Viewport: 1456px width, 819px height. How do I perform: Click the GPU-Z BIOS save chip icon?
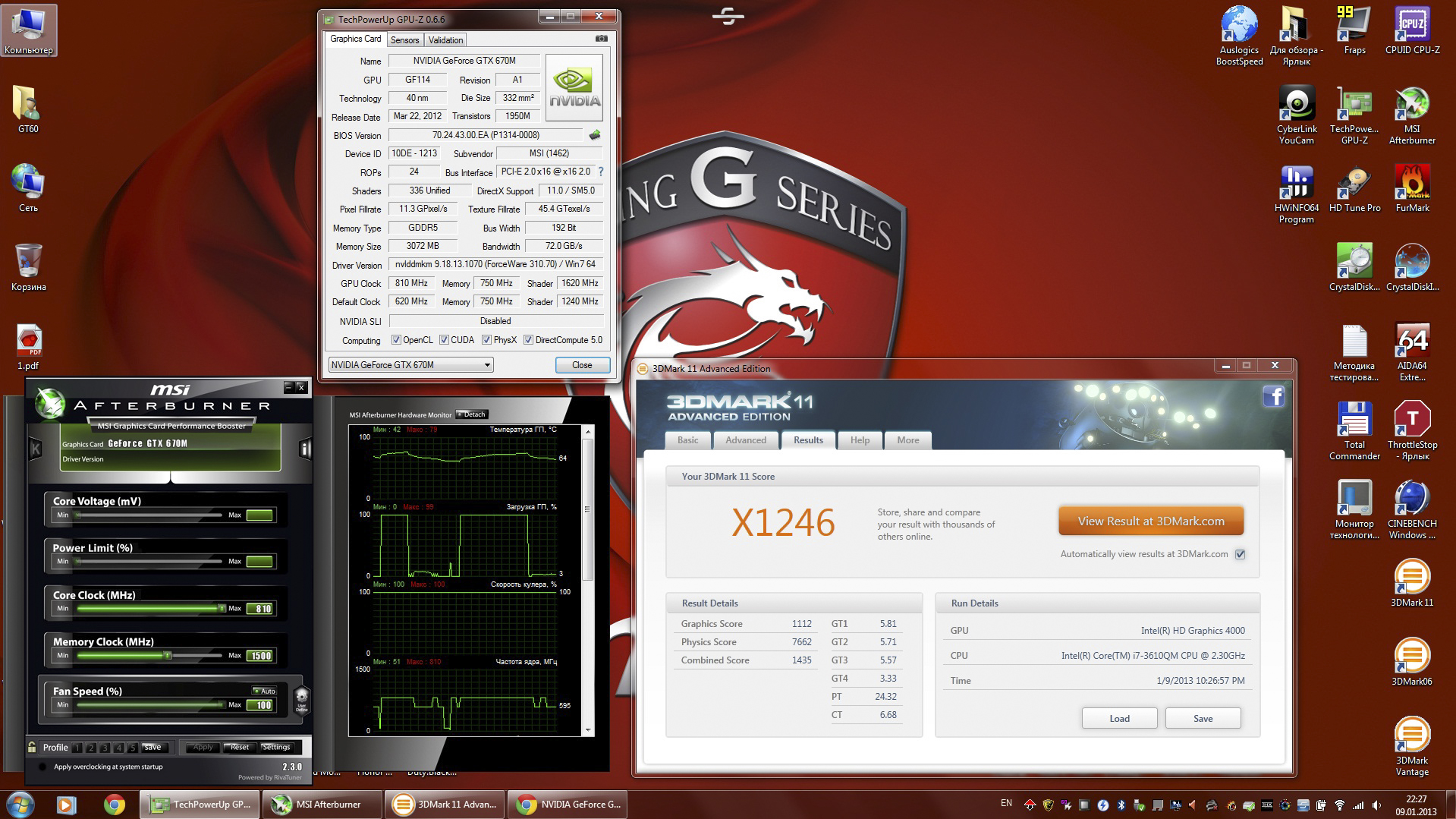coord(594,135)
